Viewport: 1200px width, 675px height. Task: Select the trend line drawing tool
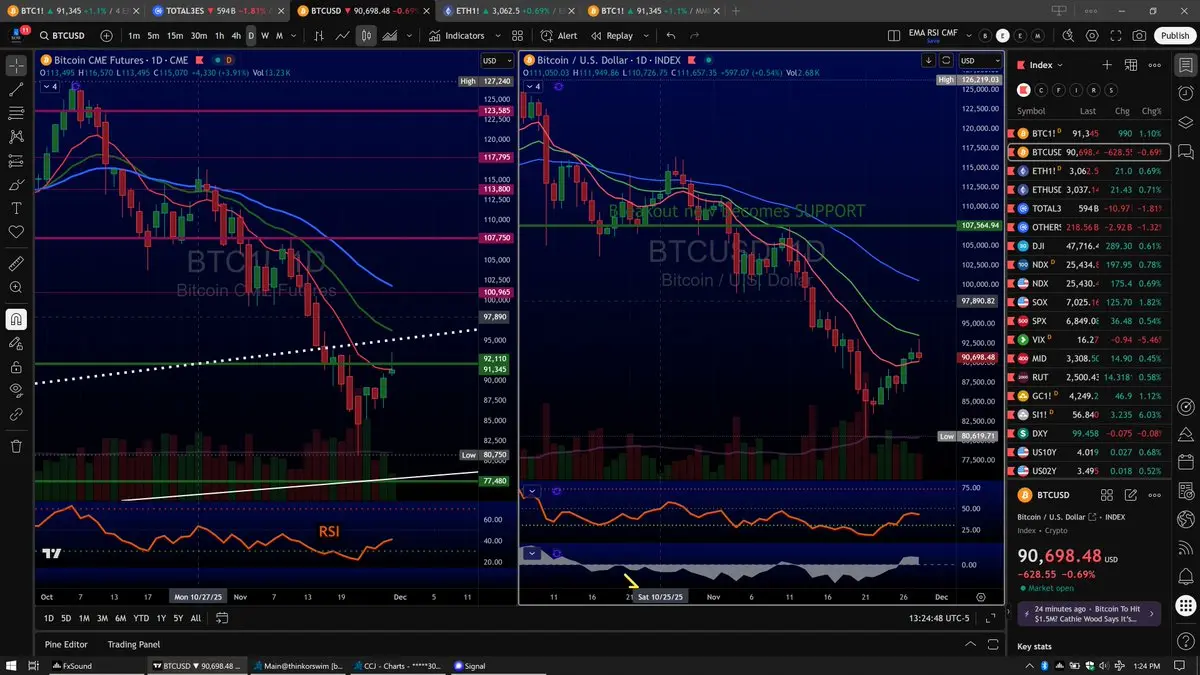click(x=16, y=89)
